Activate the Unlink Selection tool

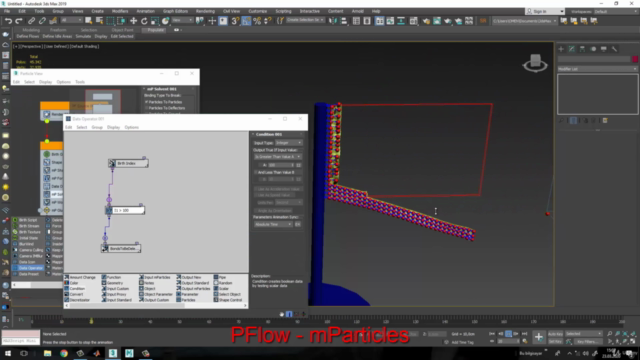(x=42, y=20)
